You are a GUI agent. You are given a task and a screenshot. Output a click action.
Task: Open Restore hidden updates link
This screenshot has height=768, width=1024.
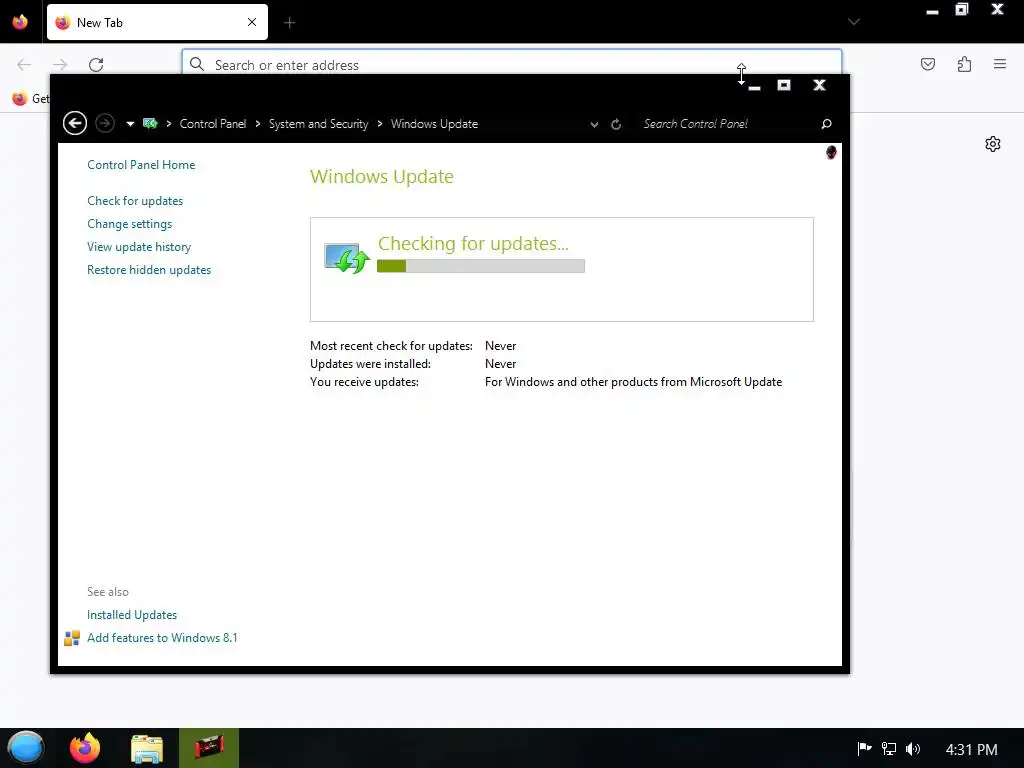149,270
